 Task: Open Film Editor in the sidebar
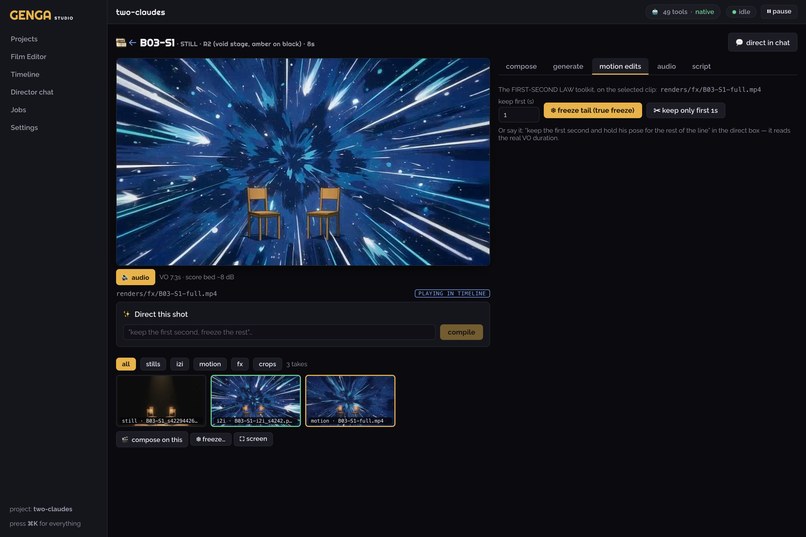[28, 57]
